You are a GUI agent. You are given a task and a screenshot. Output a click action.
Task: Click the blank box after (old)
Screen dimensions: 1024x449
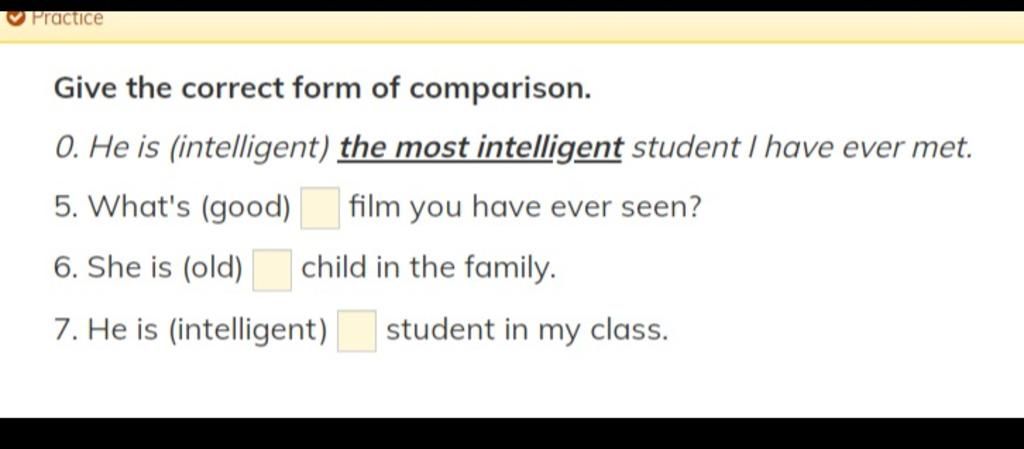pos(272,270)
